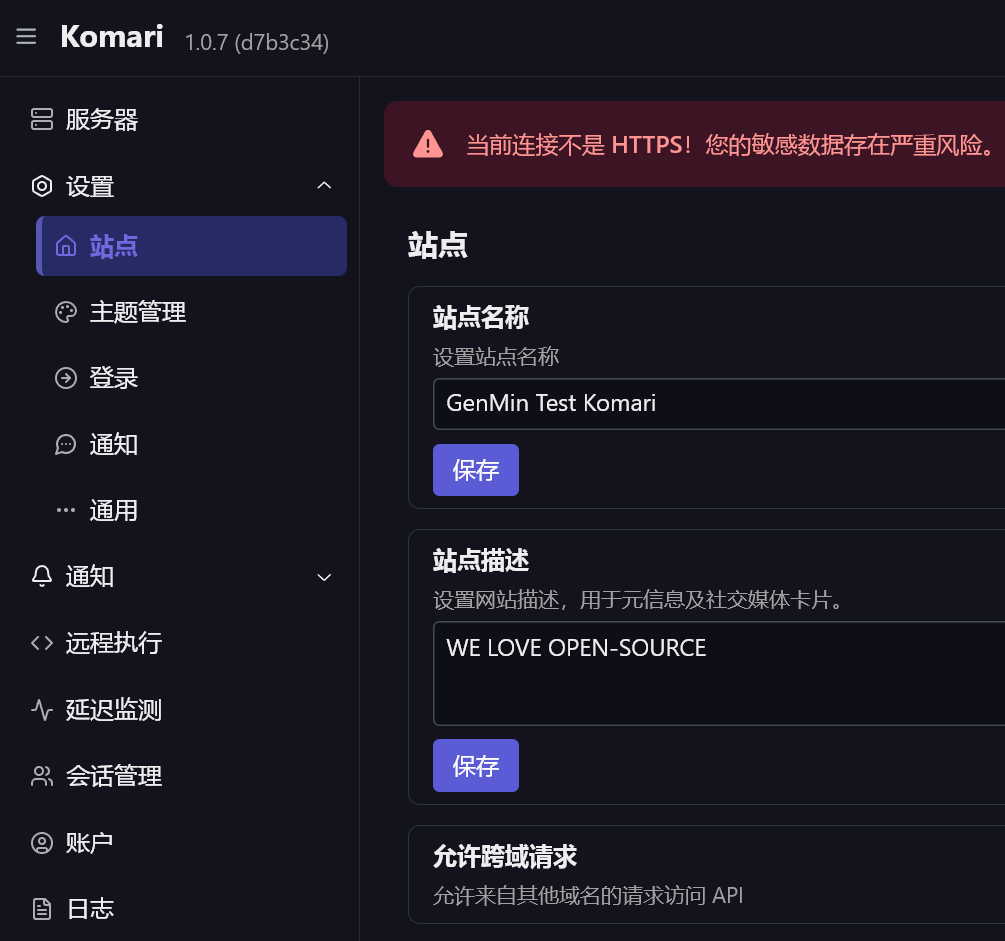Toggle the sidebar with the hamburger icon
The height and width of the screenshot is (941, 1005).
[25, 36]
